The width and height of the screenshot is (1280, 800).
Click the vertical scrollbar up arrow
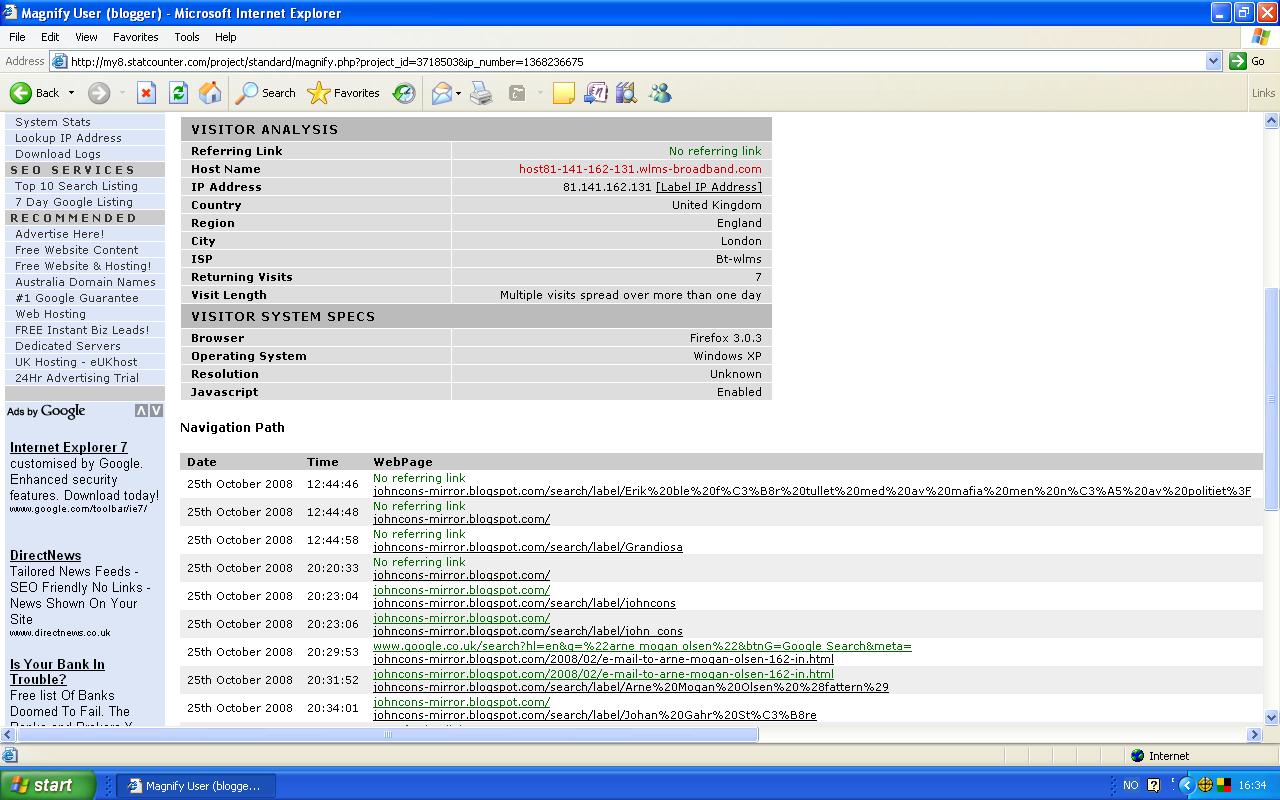1272,121
